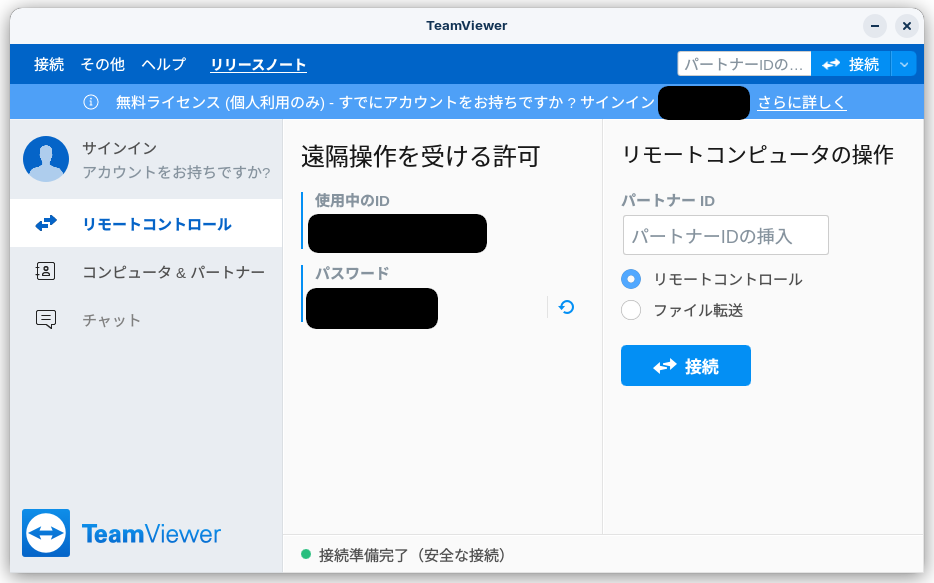Open the さらに詳しく link
The image size is (934, 583).
point(802,102)
